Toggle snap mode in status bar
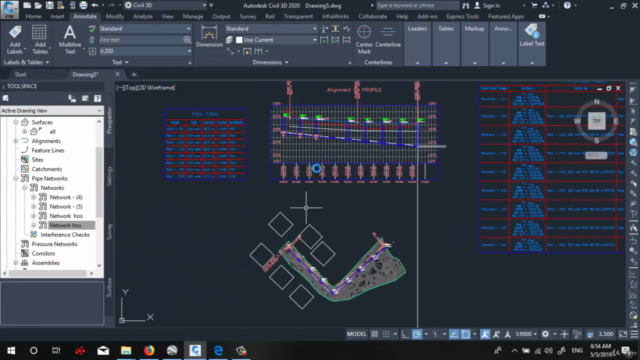 386,334
